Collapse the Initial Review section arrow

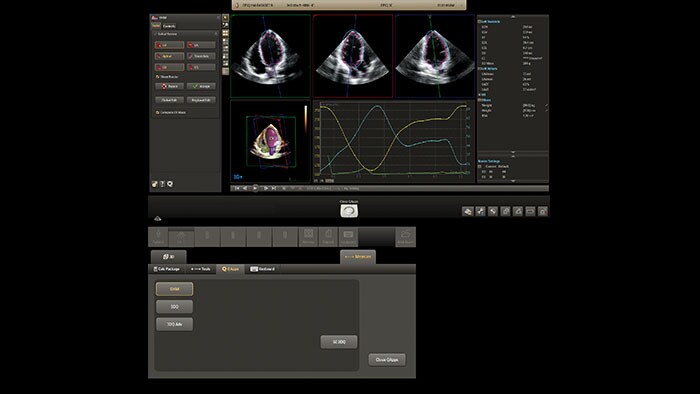pyautogui.click(x=216, y=34)
